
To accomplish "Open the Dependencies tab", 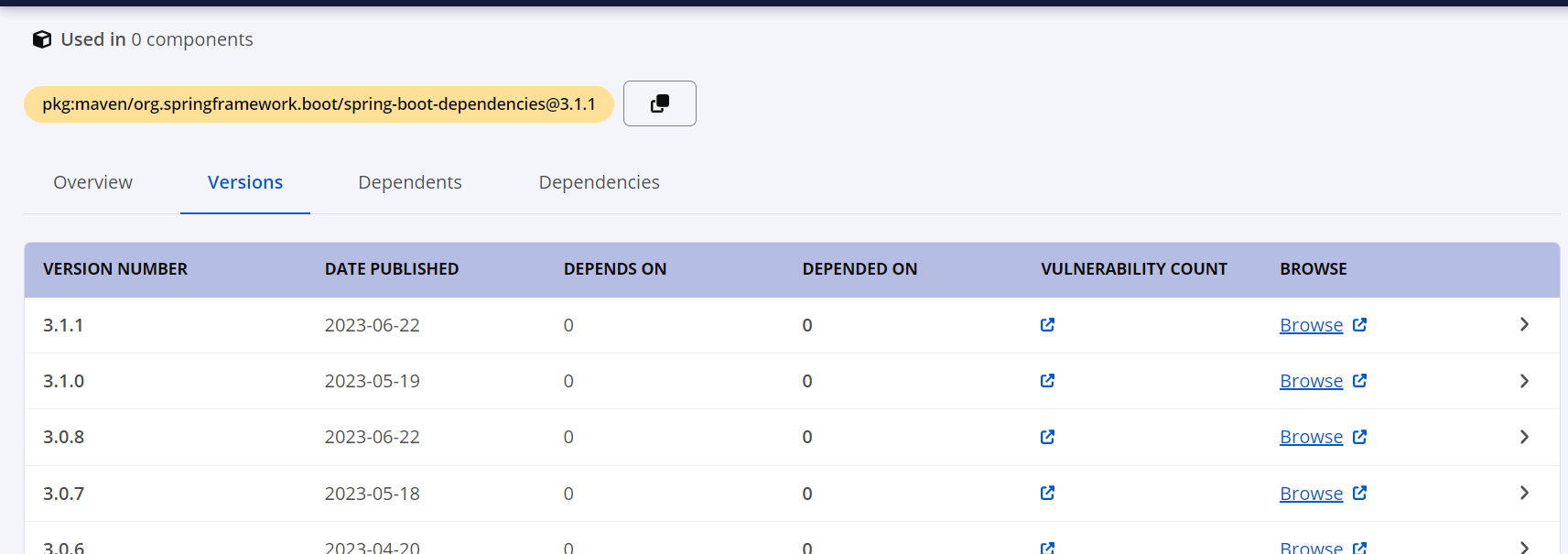I will pos(599,182).
